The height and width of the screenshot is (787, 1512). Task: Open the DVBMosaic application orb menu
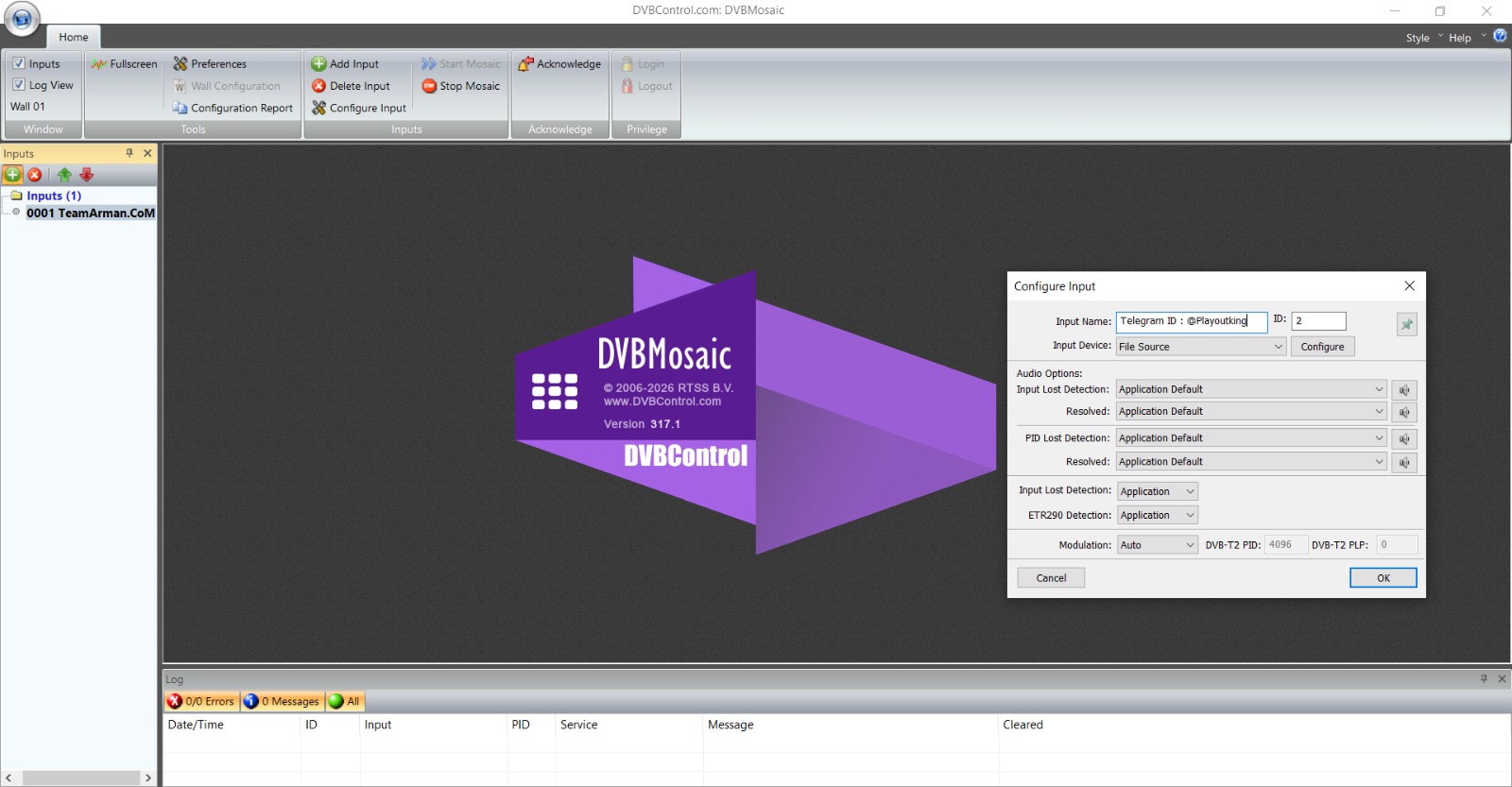[x=22, y=19]
